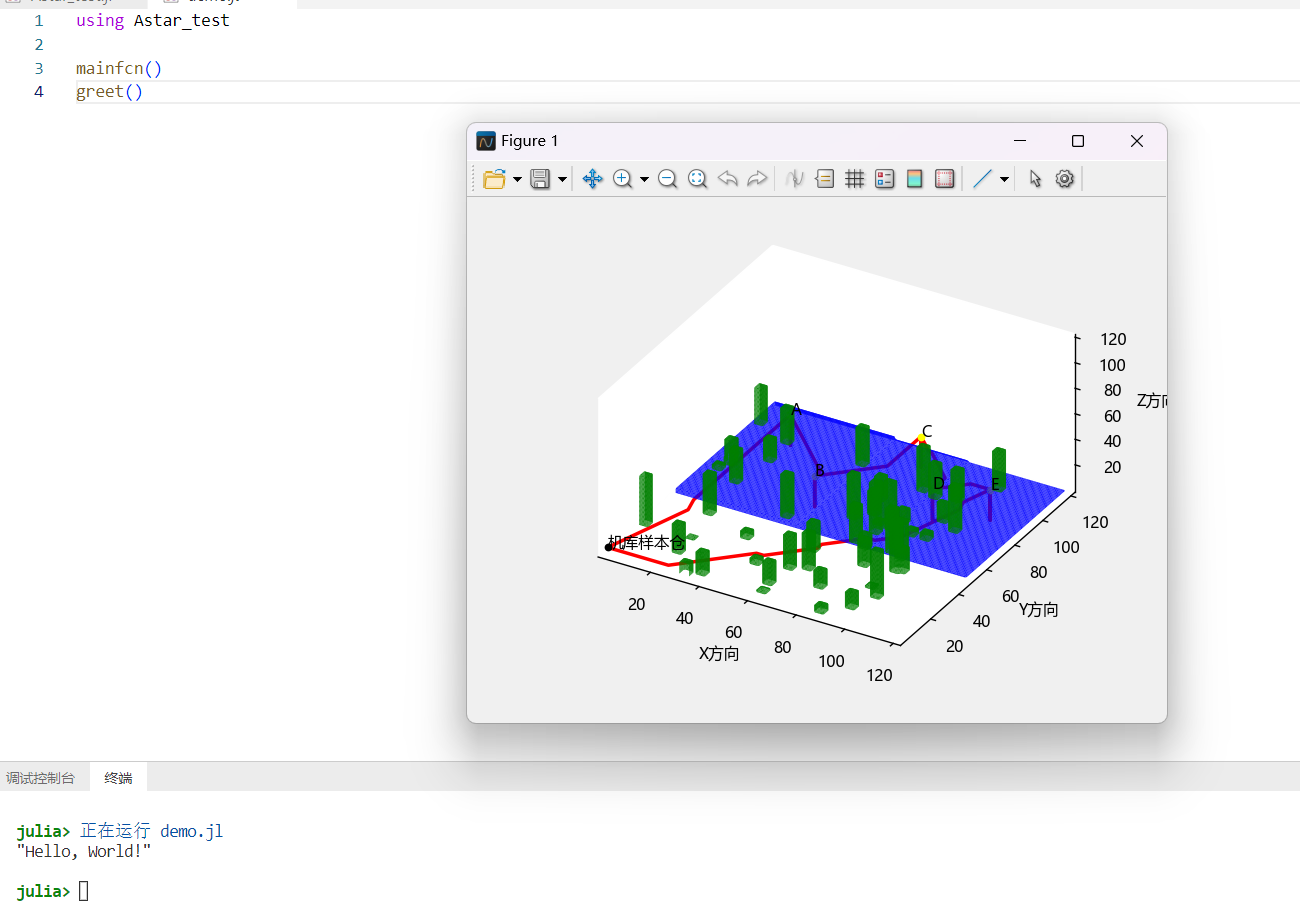This screenshot has height=916, width=1300.
Task: Click the Y-axis tick label 100
Action: pyautogui.click(x=1066, y=547)
